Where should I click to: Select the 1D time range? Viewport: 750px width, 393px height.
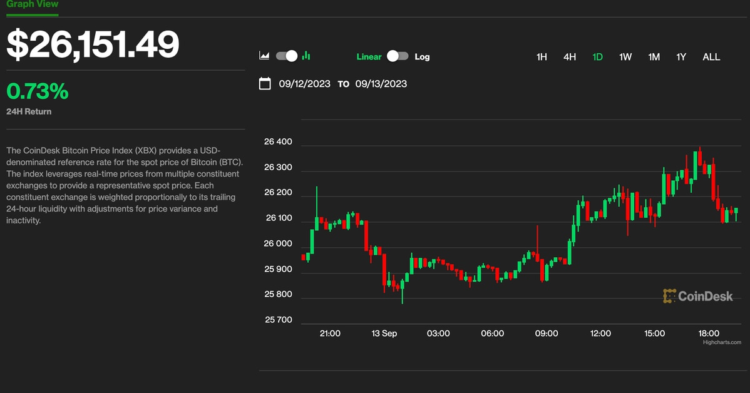tap(597, 57)
